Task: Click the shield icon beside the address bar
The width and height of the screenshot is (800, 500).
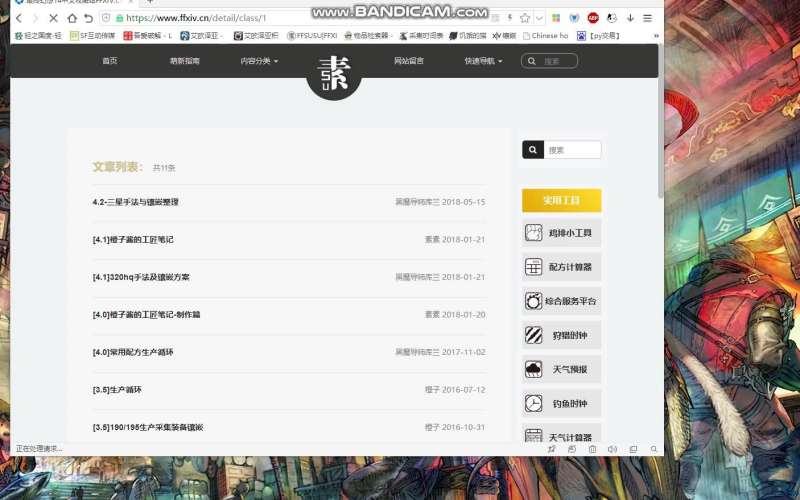Action: pos(106,18)
